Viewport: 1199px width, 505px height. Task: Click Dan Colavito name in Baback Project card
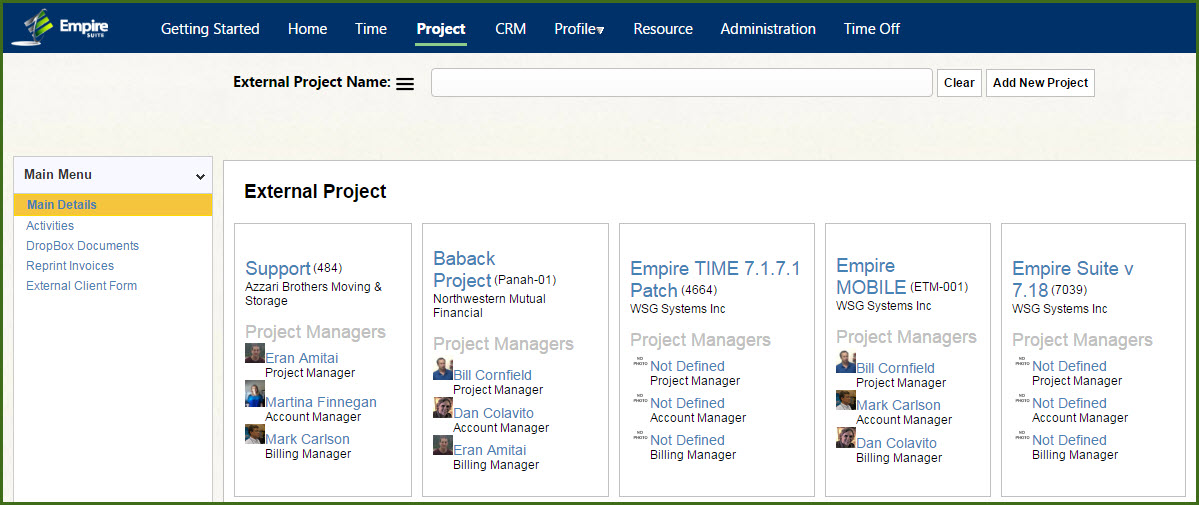(x=493, y=413)
